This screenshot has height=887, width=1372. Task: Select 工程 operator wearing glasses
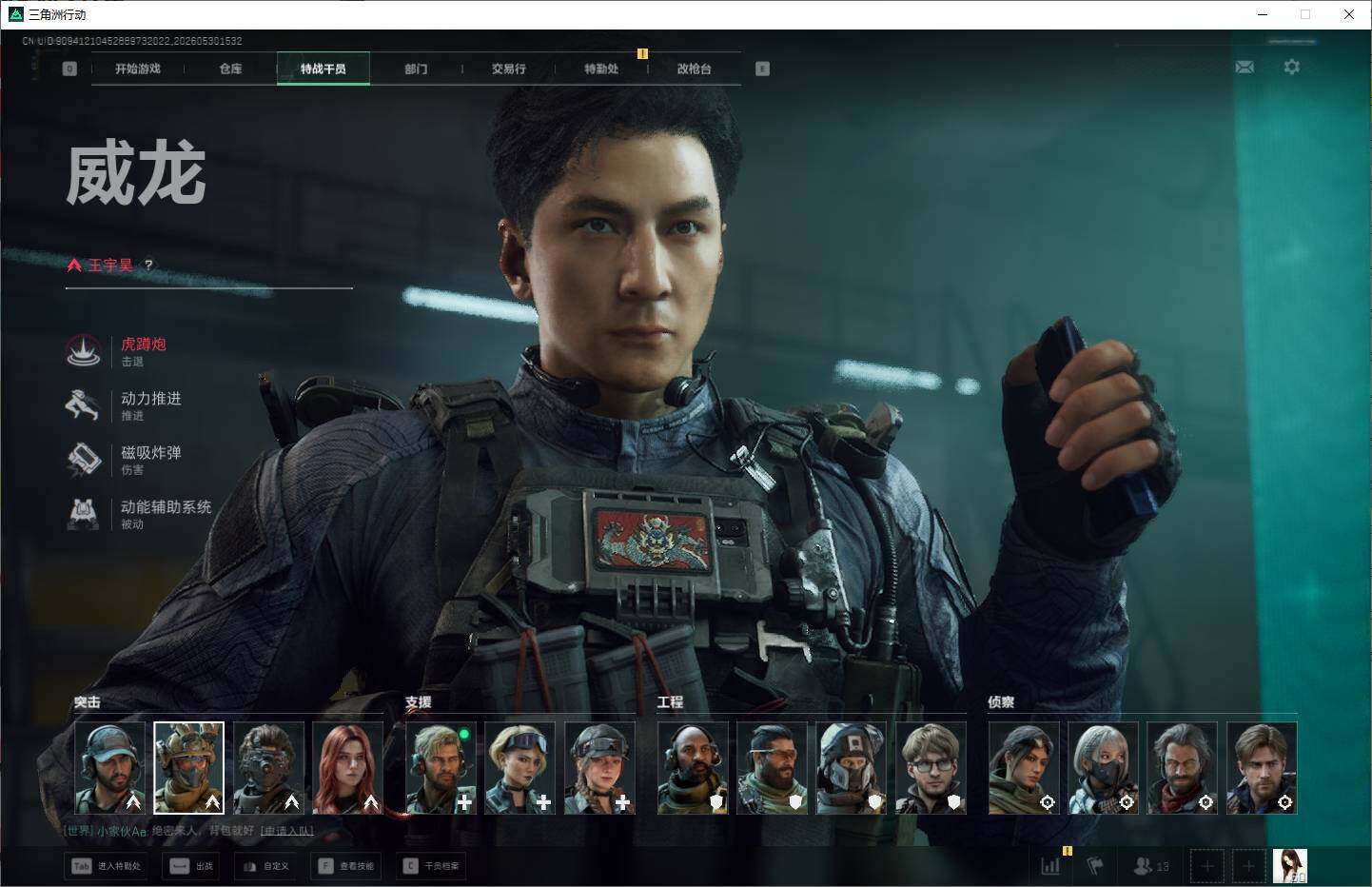931,768
